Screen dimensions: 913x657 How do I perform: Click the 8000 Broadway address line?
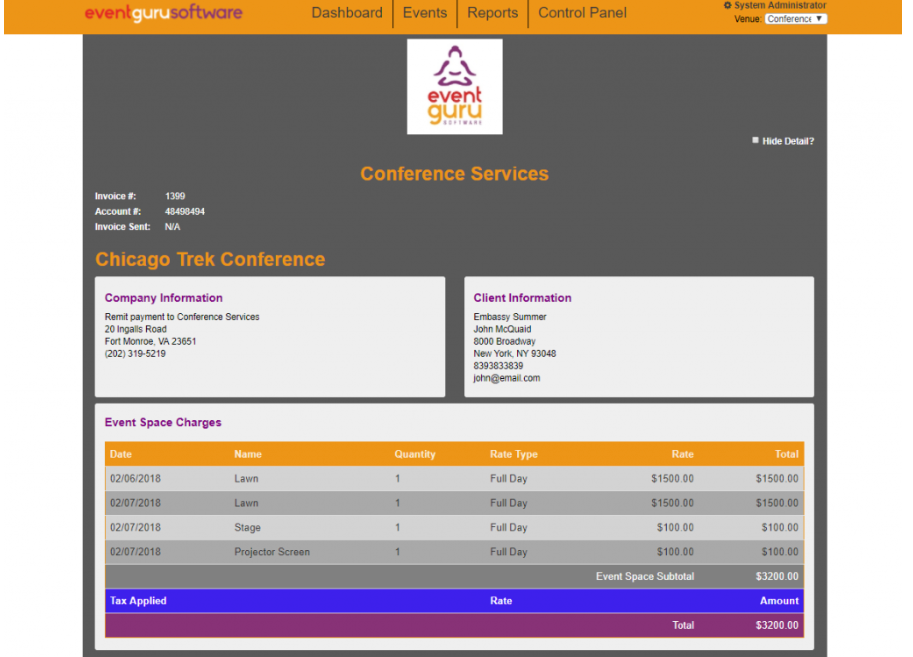tap(504, 341)
